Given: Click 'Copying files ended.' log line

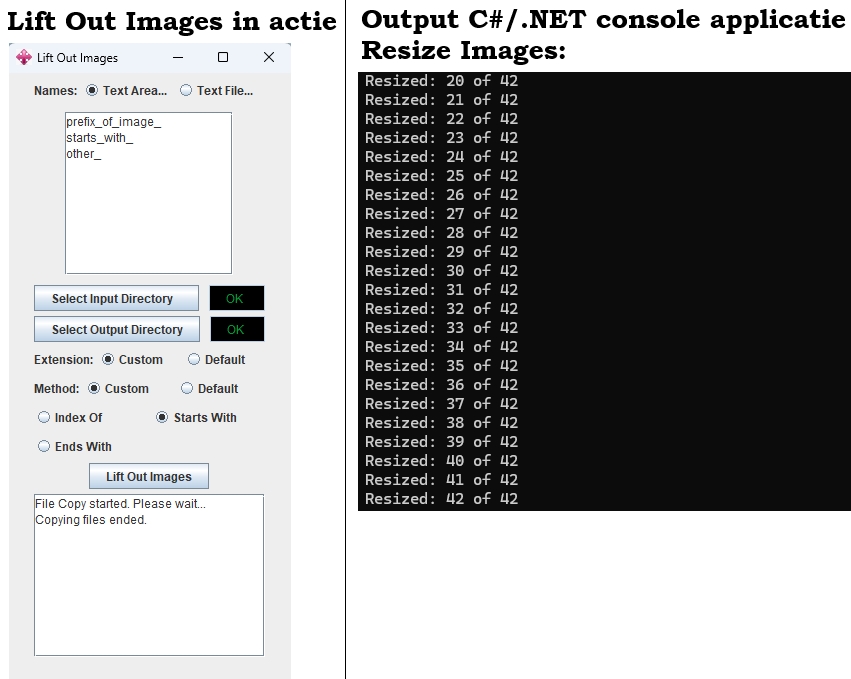Looking at the screenshot, I should click(x=91, y=520).
